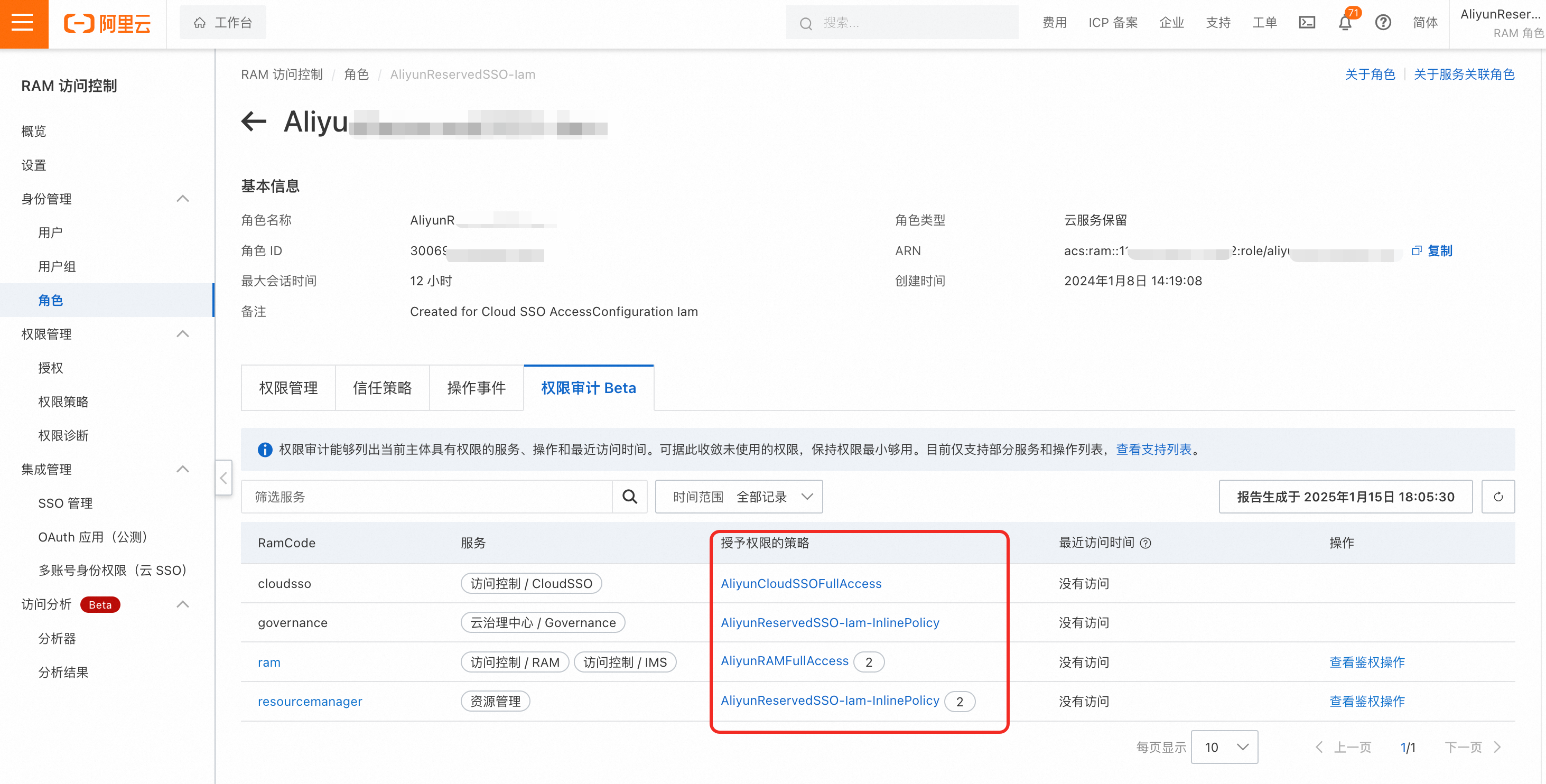1546x784 pixels.
Task: Open 分析结果 in the sidebar
Action: pos(63,672)
